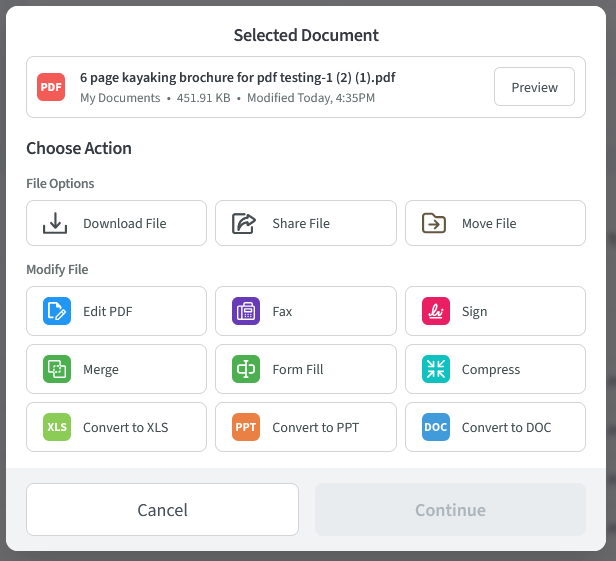
Task: Click the green XLS icon
Action: 56,427
